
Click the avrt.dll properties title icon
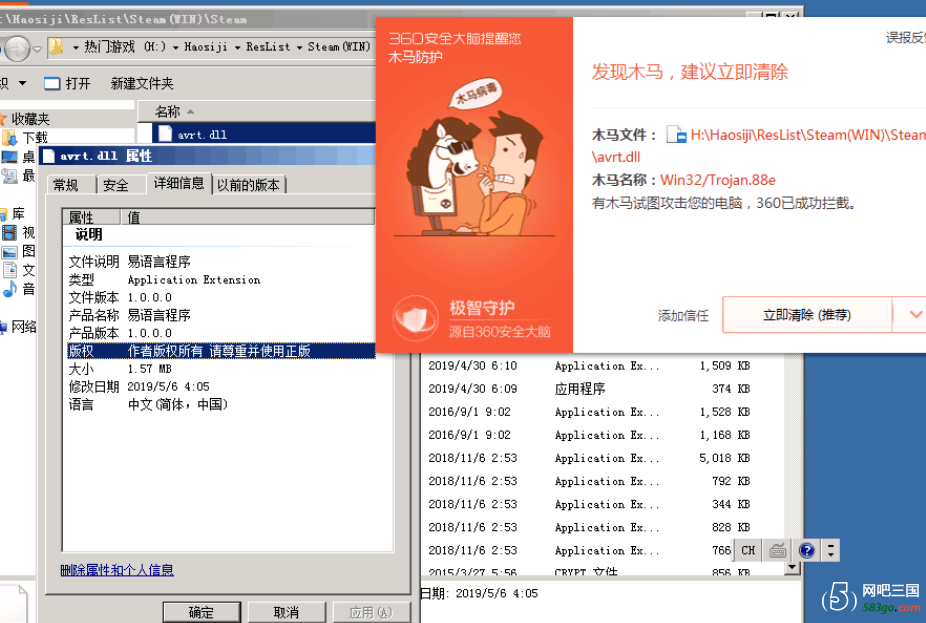(49, 156)
